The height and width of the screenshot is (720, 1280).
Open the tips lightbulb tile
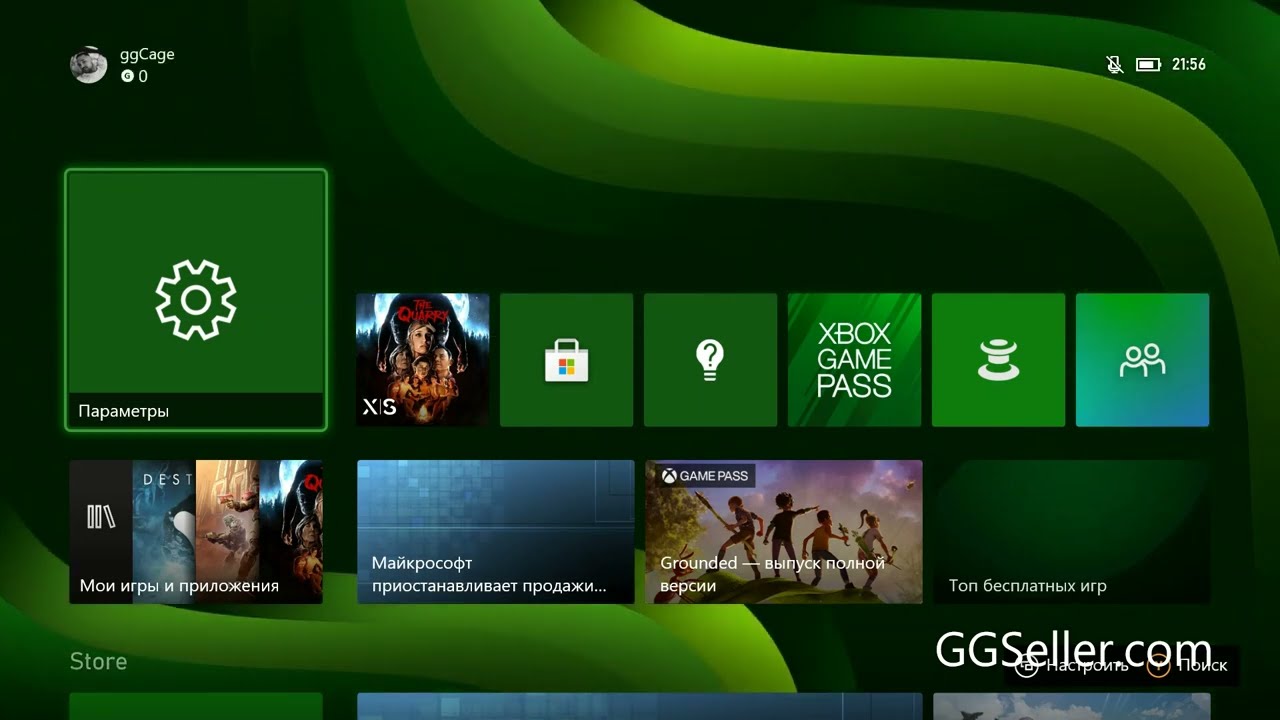pos(710,360)
